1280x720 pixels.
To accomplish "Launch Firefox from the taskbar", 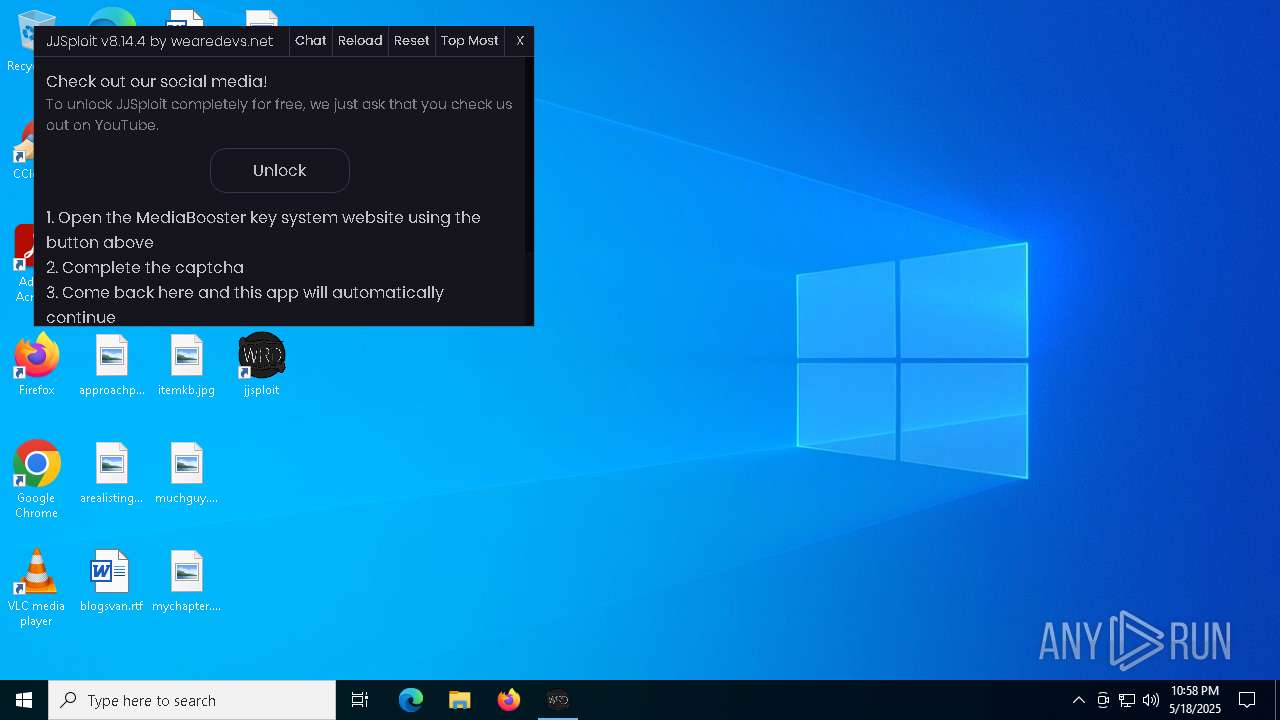I will pos(508,700).
